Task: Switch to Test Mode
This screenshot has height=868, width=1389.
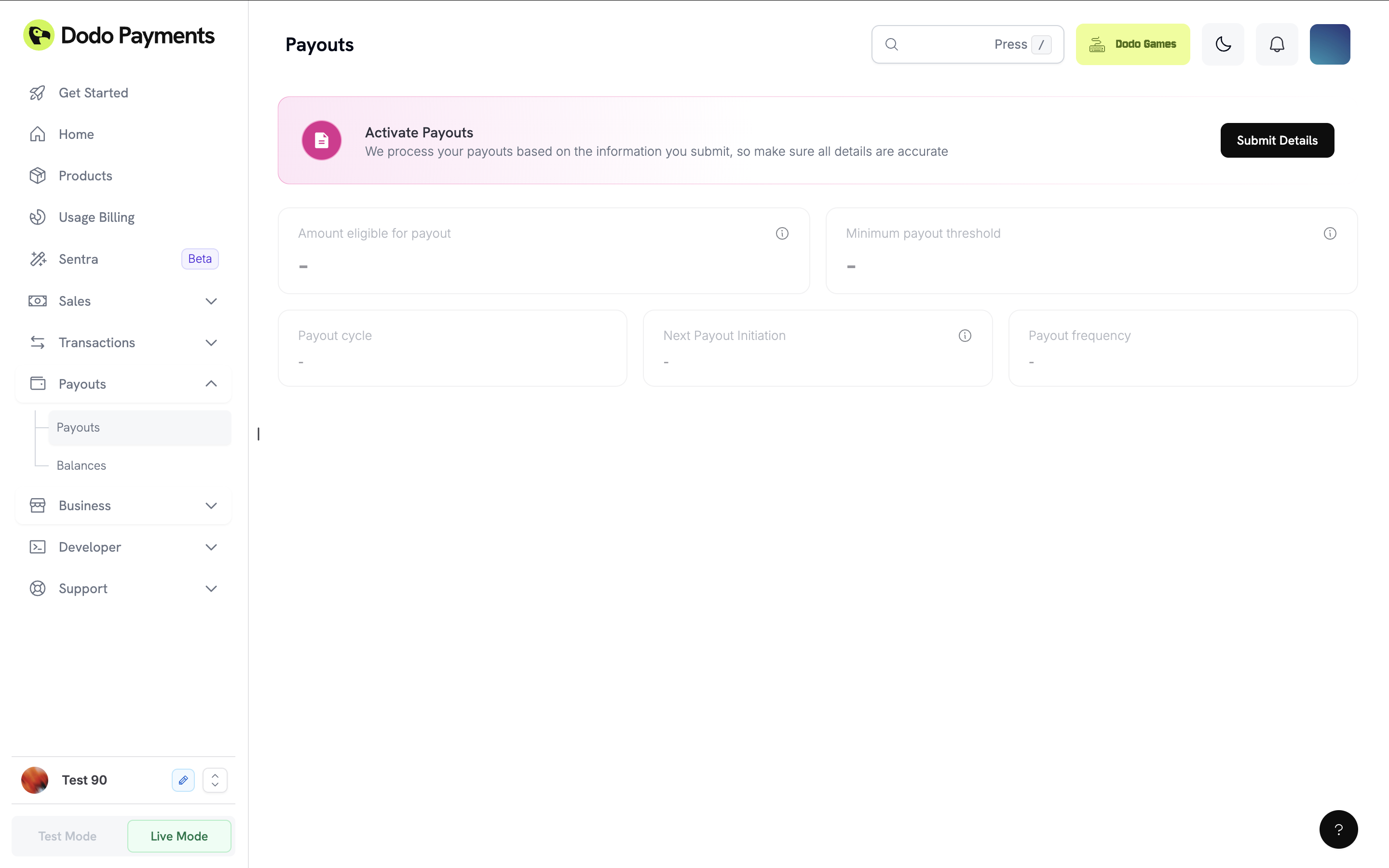Action: click(x=67, y=836)
